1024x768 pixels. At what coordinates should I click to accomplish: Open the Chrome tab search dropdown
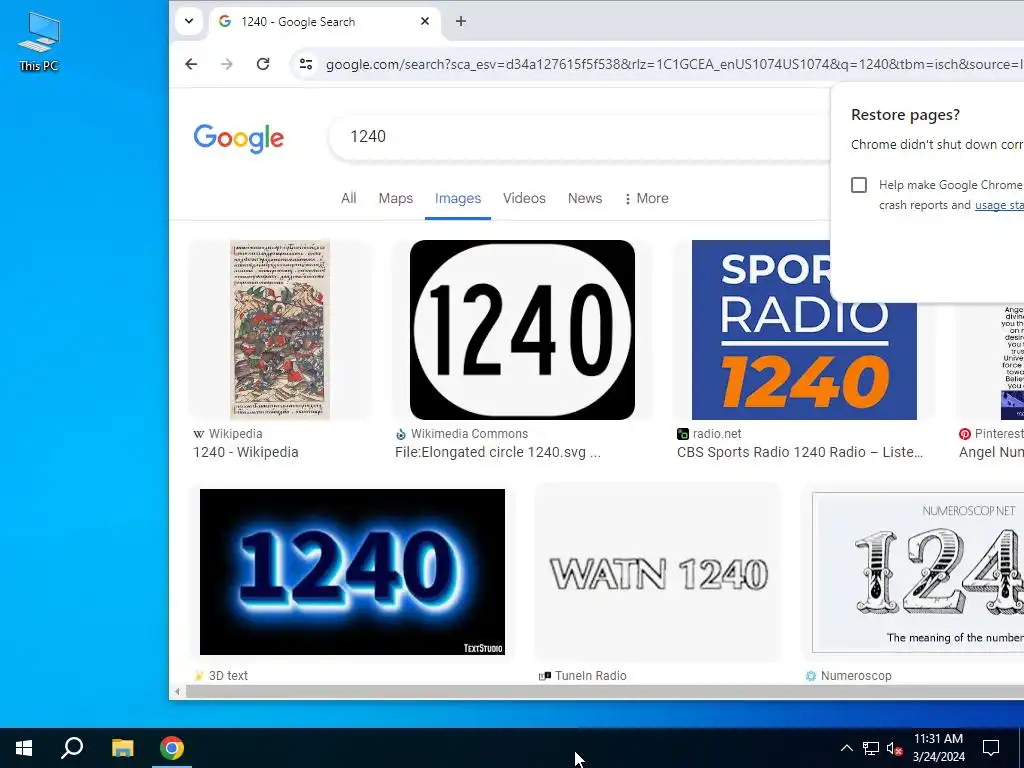click(x=189, y=21)
